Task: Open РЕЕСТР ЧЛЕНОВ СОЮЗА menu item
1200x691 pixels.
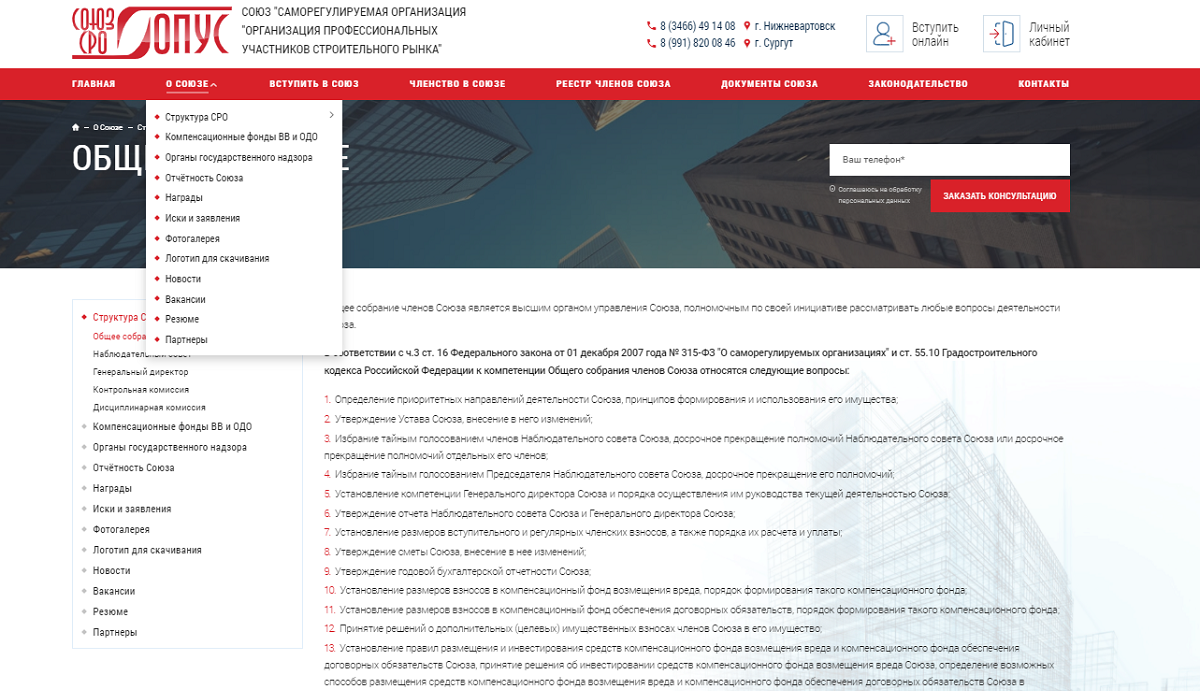Action: point(613,84)
